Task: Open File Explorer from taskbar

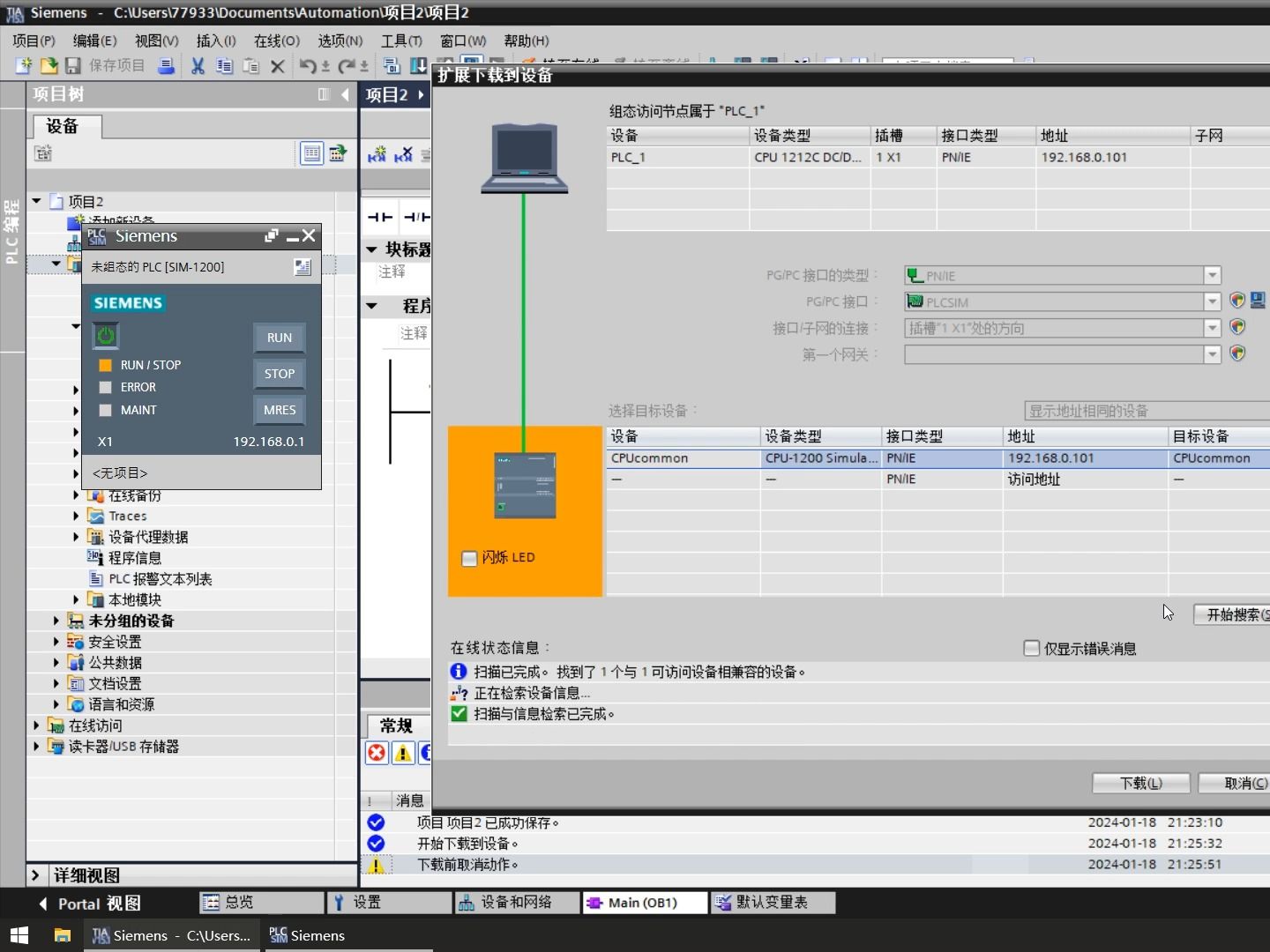Action: point(62,935)
